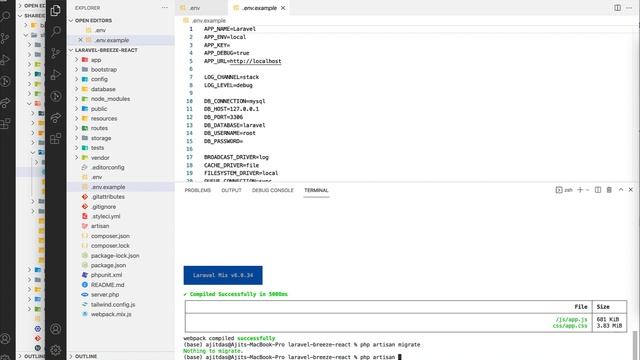Screen dimensions: 640x360
Task: Open the .gitignore file
Action: pos(103,207)
